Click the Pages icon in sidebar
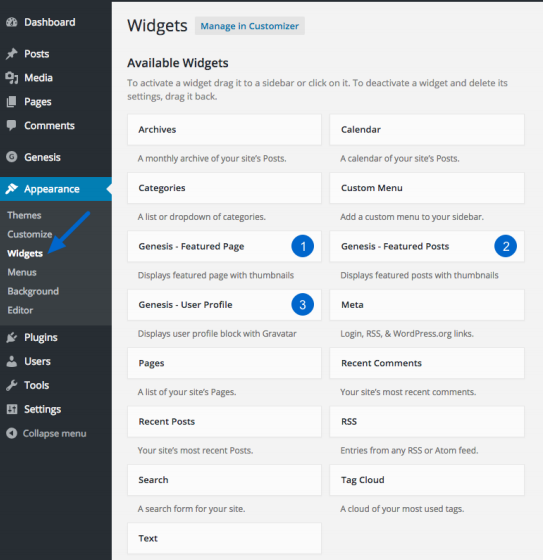This screenshot has width=543, height=560. (x=11, y=102)
